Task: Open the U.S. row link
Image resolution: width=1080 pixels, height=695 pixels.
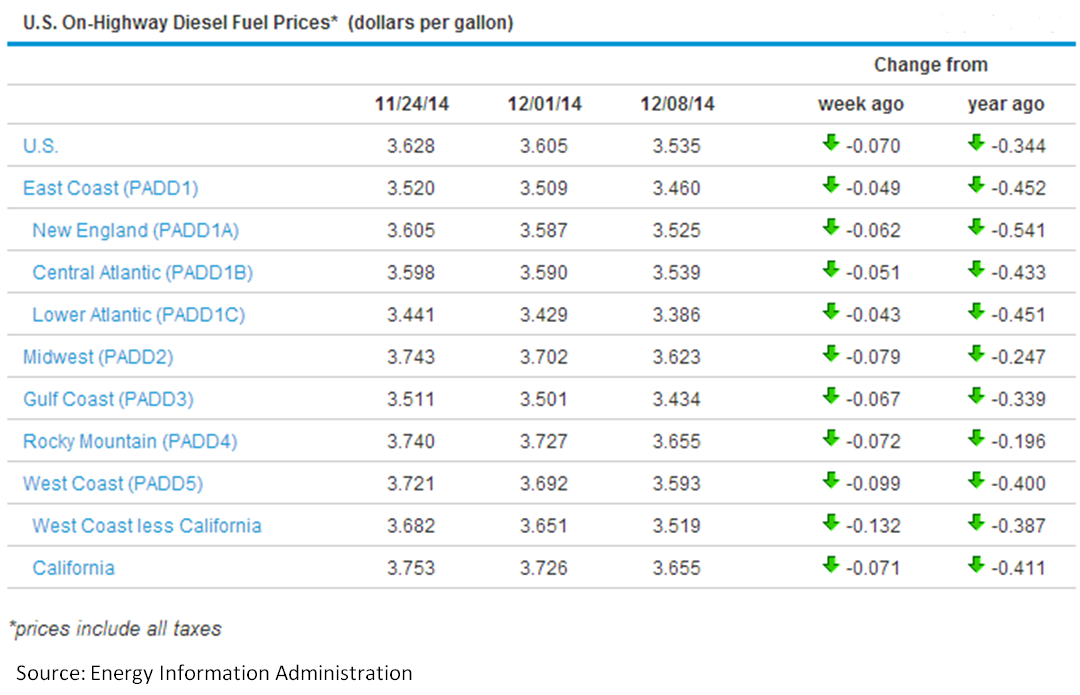Action: tap(41, 146)
